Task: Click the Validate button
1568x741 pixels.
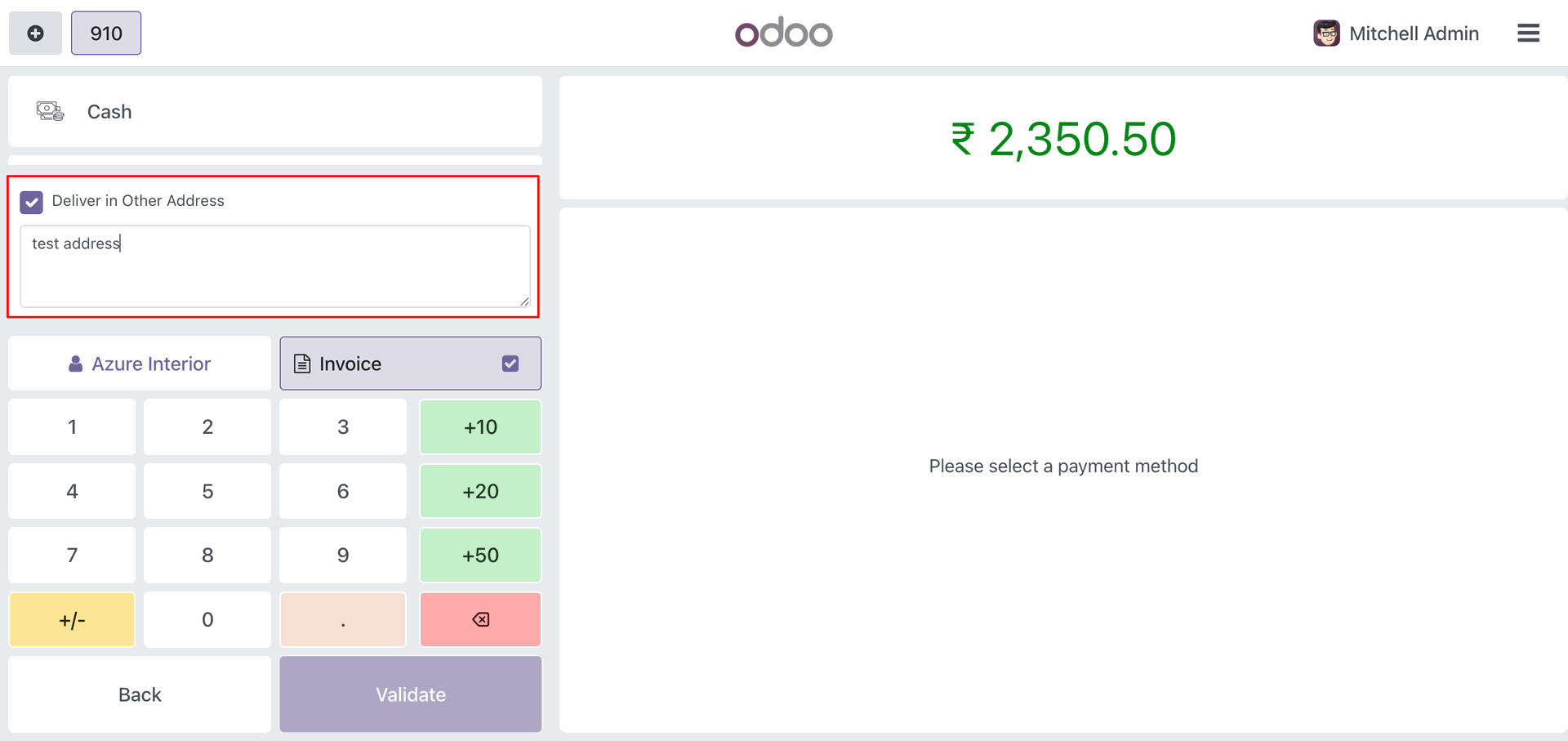Action: coord(410,694)
